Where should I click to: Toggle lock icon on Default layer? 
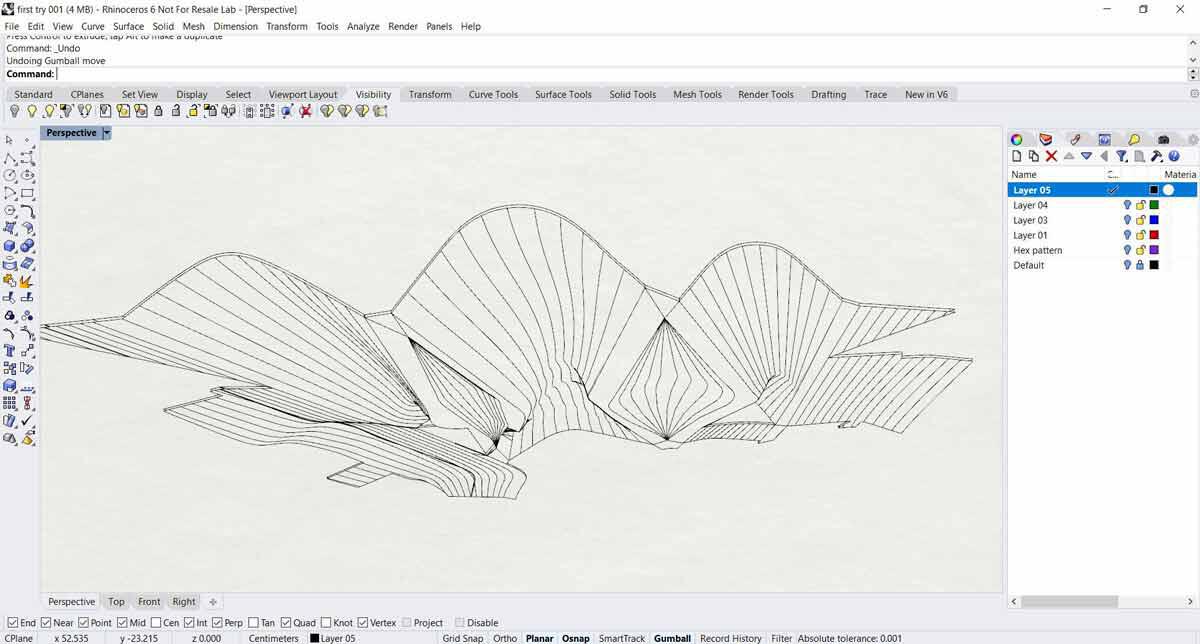point(1140,265)
